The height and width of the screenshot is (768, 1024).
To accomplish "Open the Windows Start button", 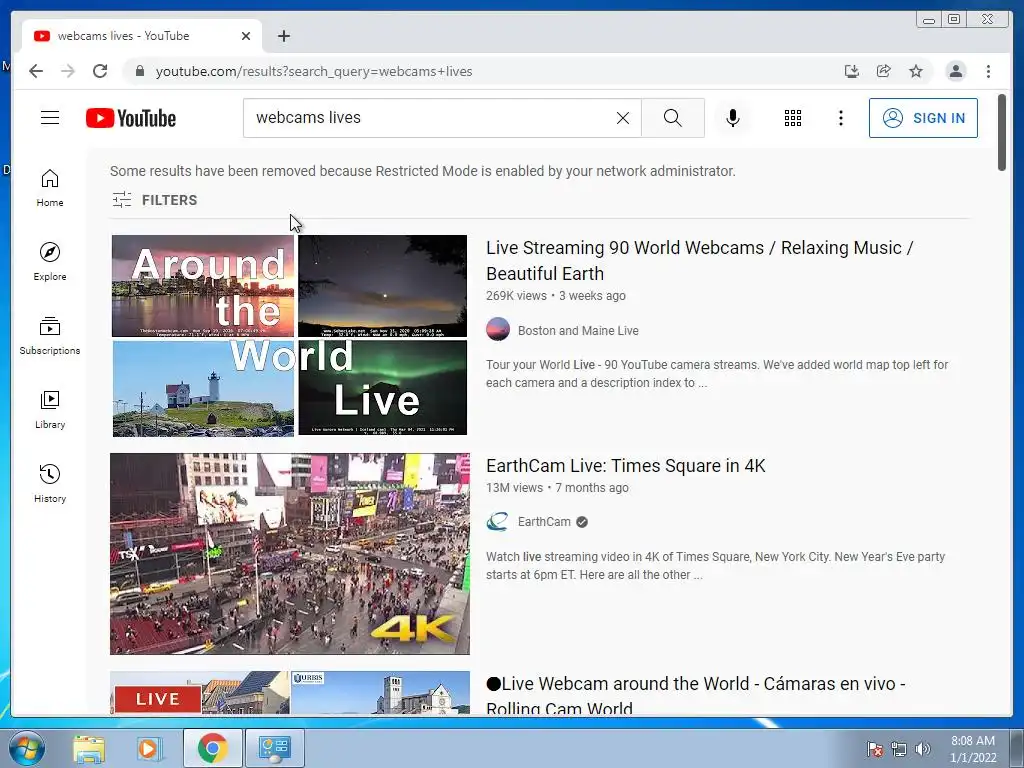I will (x=27, y=748).
